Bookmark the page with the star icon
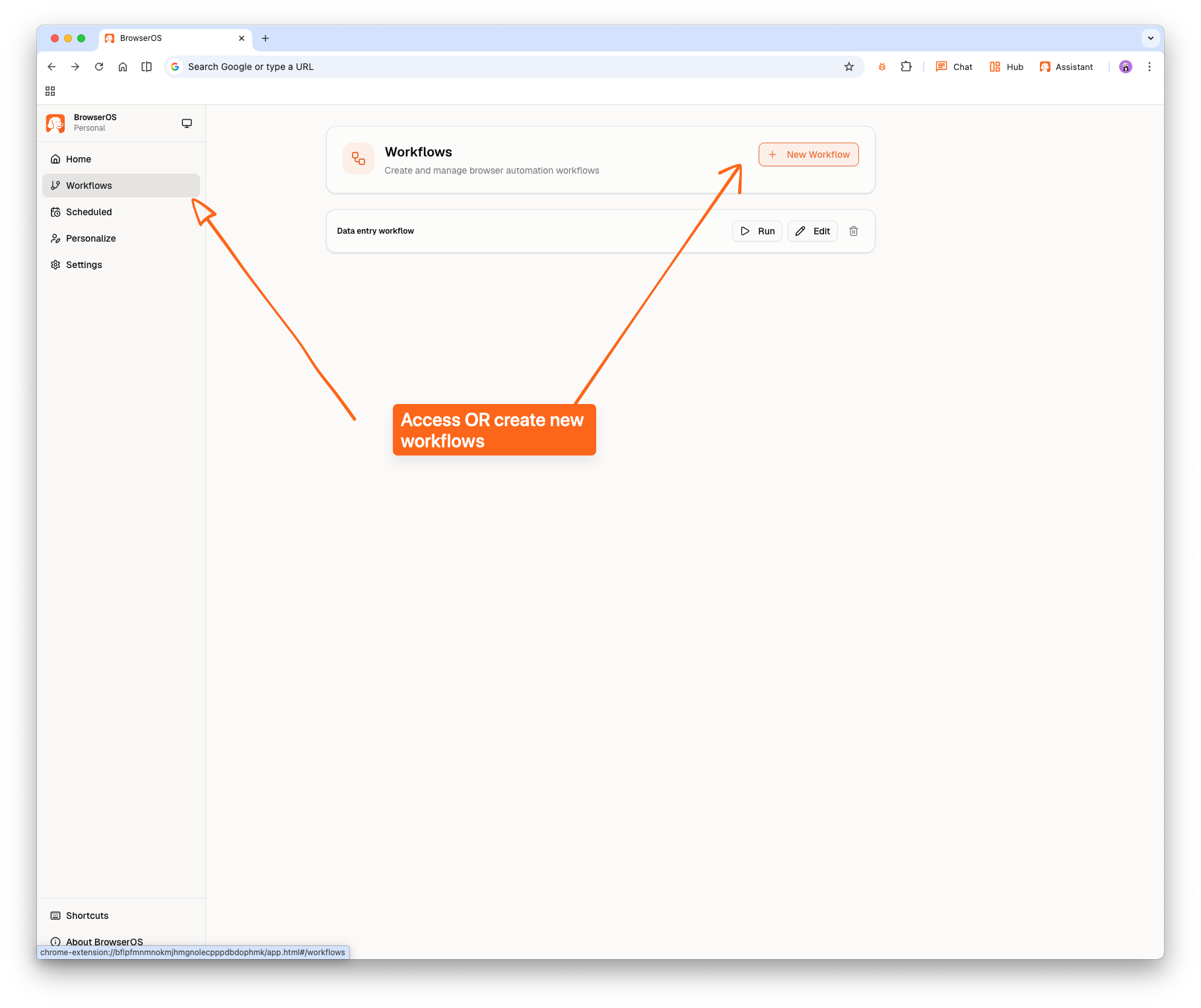1201x1008 pixels. pos(849,67)
